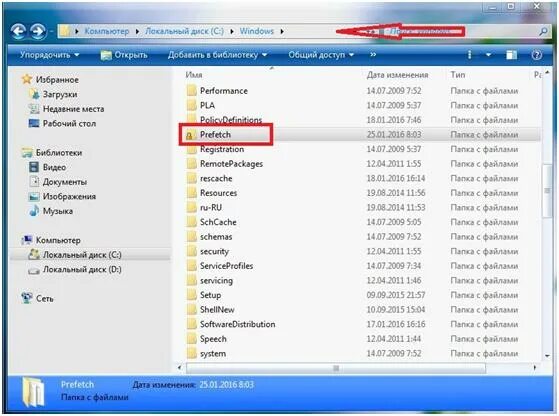
Task: Click Компьютер in the address bar
Action: point(107,31)
